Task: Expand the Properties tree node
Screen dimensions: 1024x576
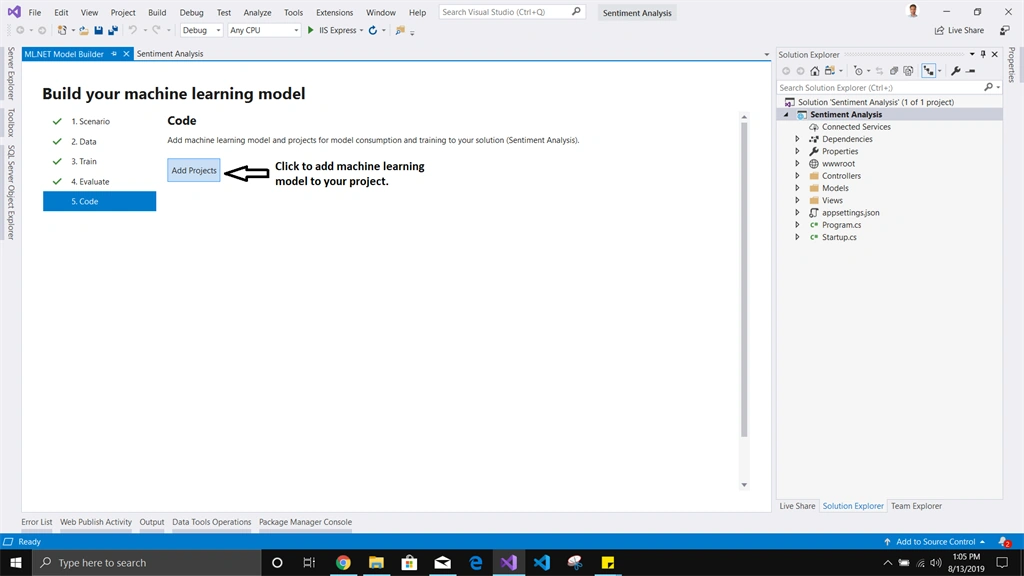Action: pos(797,152)
